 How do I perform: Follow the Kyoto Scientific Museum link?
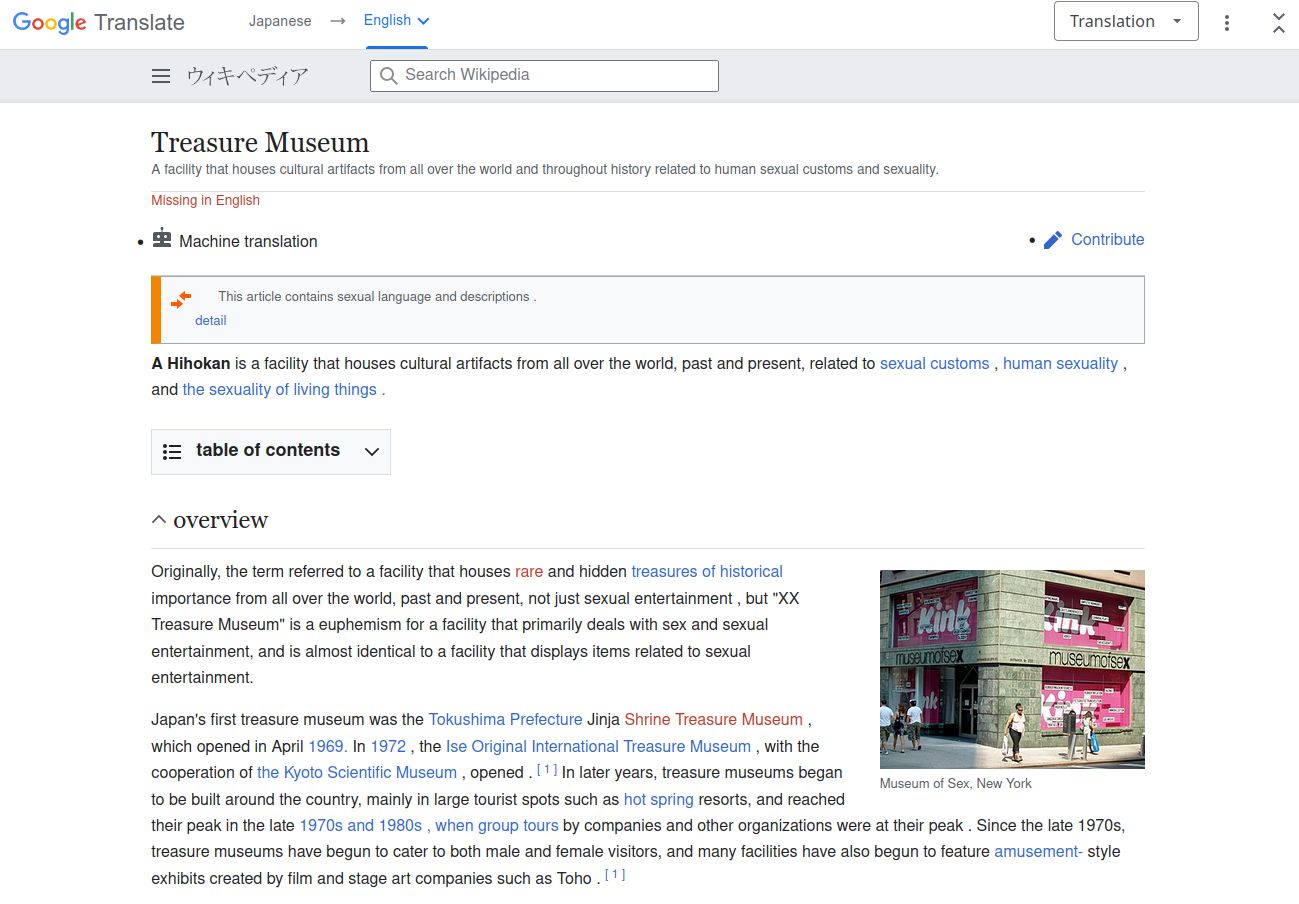[357, 773]
